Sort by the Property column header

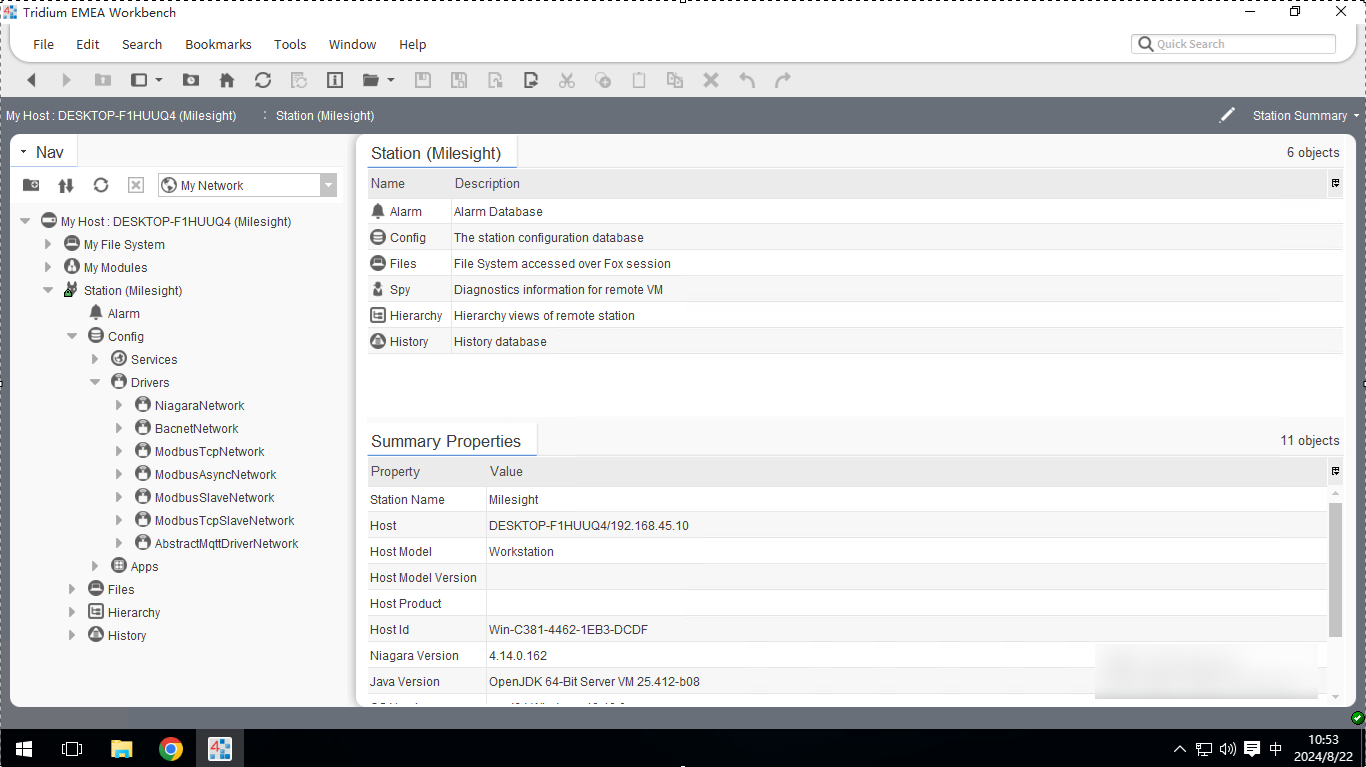pos(427,471)
